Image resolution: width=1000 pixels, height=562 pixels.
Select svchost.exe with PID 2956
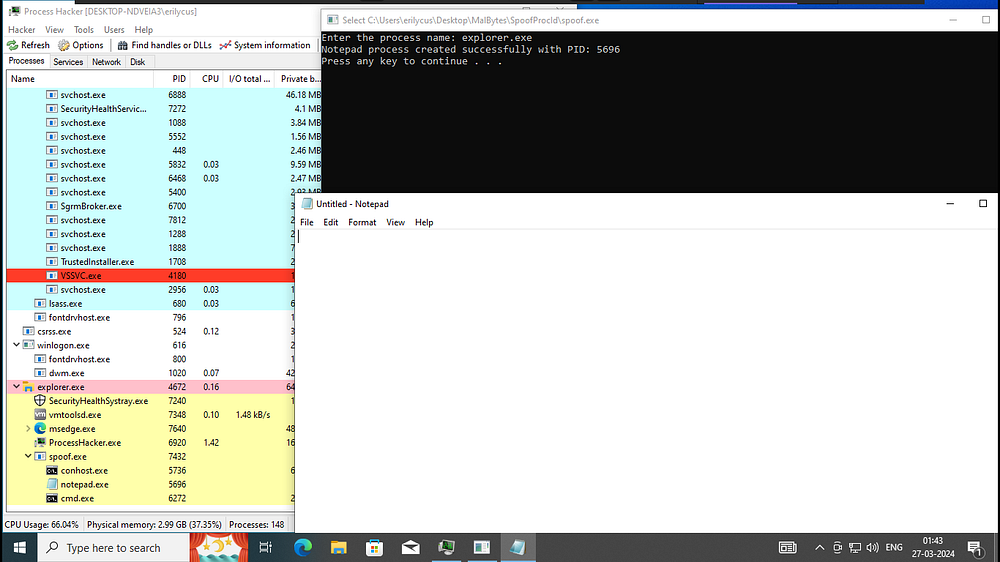click(151, 290)
